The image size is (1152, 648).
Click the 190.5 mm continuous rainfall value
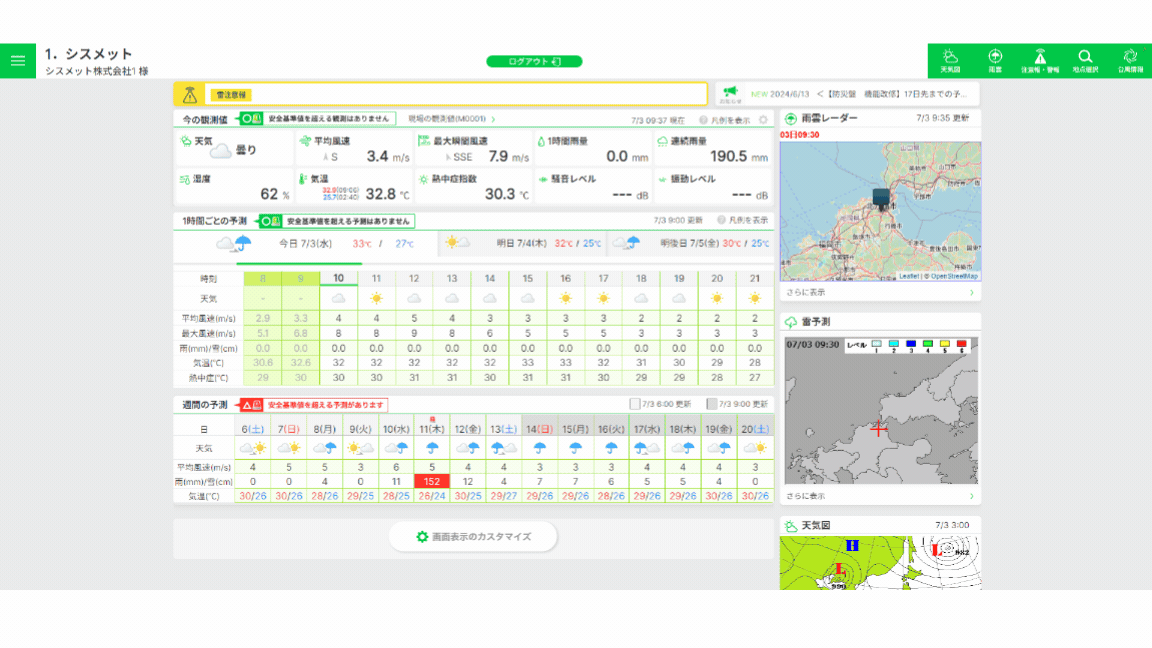(738, 156)
